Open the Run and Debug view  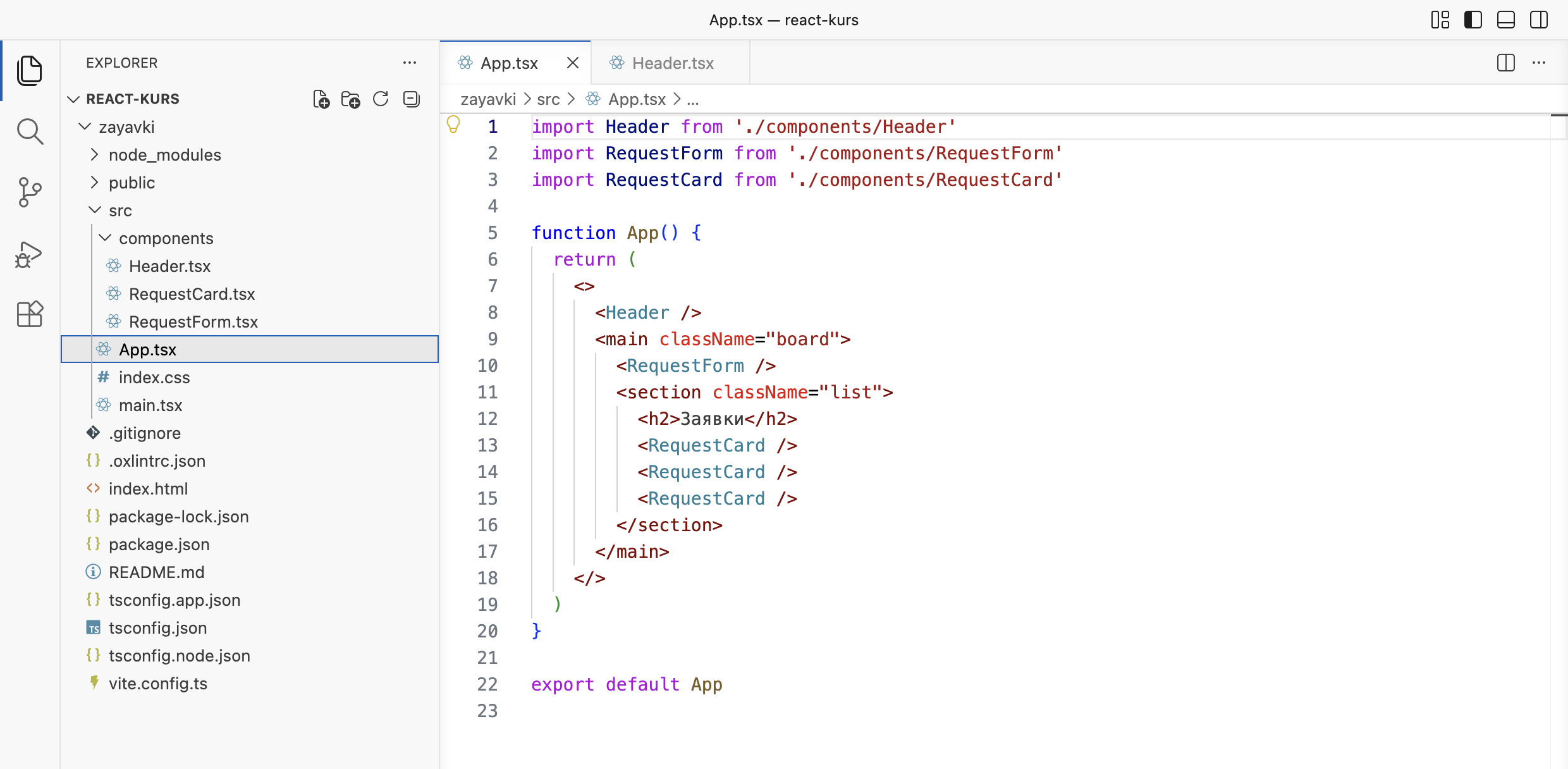pos(30,254)
